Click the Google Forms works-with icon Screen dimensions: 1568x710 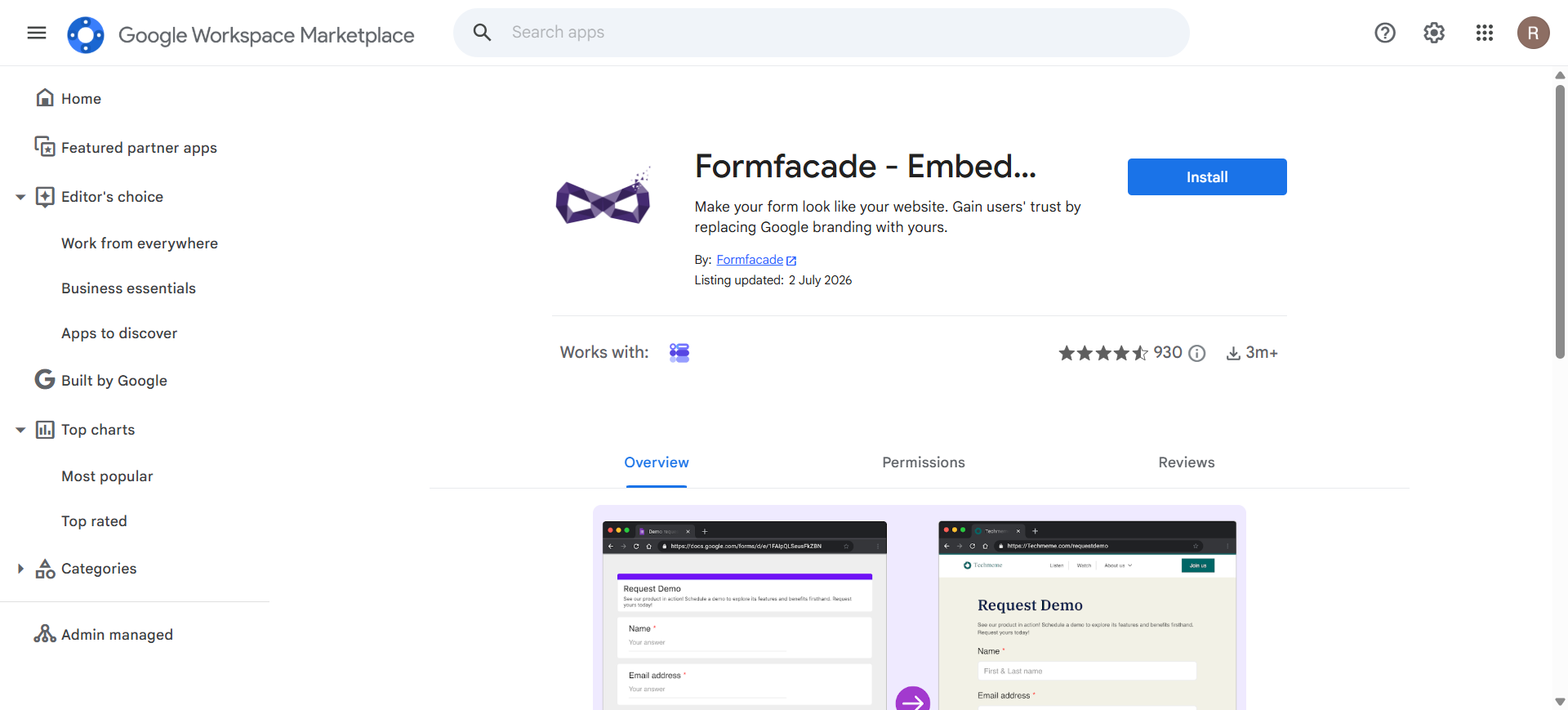(x=679, y=352)
